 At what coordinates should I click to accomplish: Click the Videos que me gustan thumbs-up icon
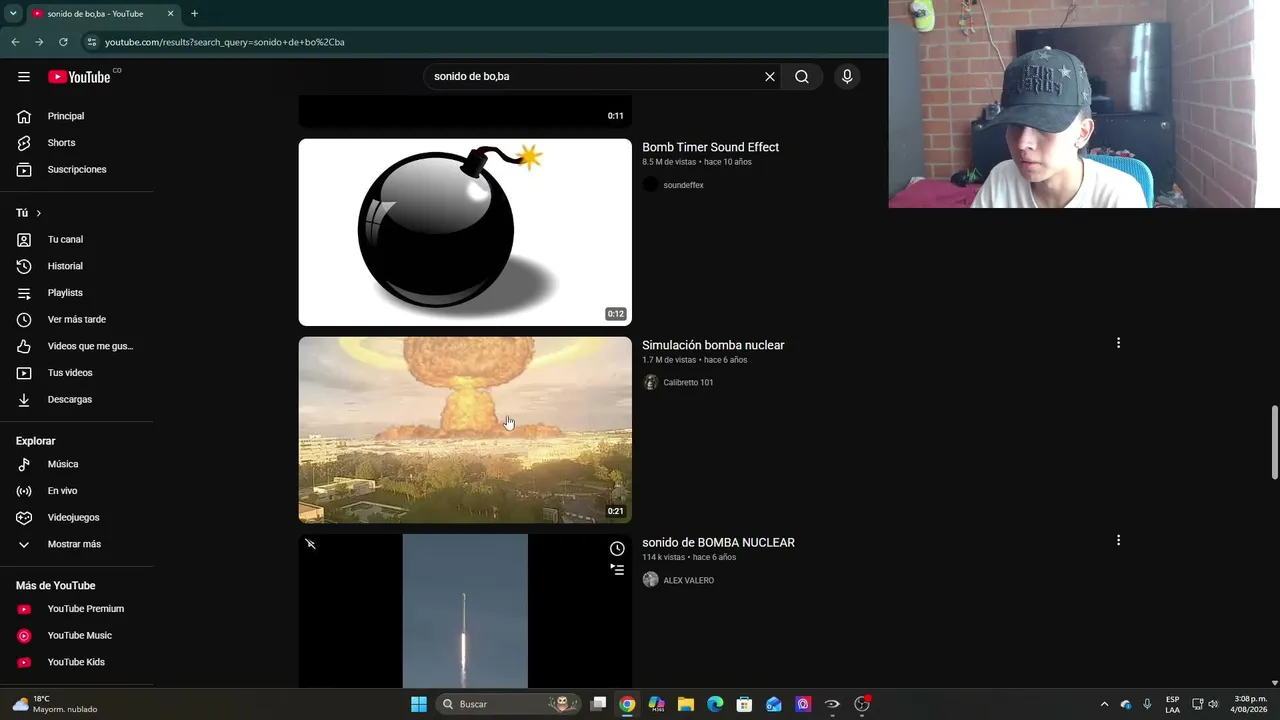(24, 346)
